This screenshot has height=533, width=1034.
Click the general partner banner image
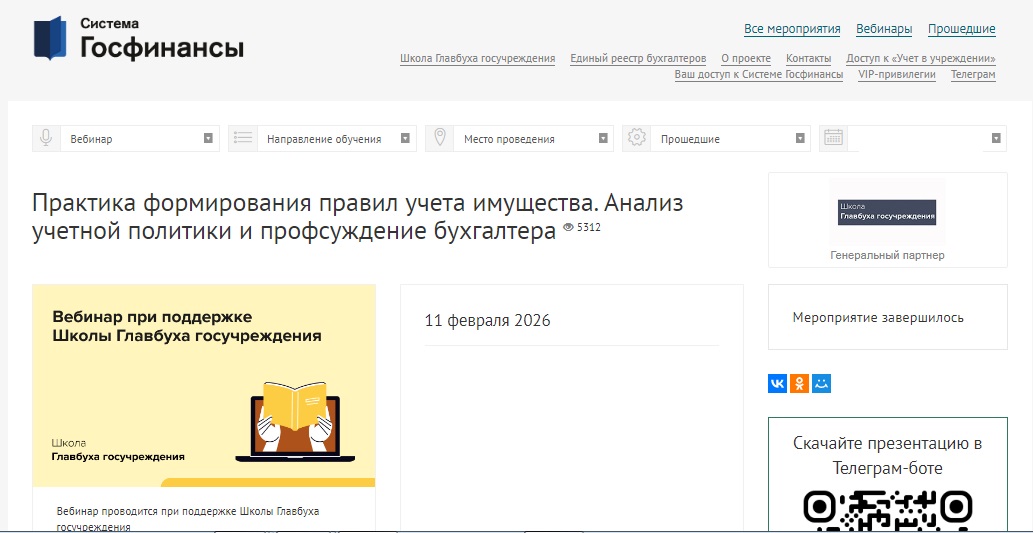pyautogui.click(x=887, y=212)
